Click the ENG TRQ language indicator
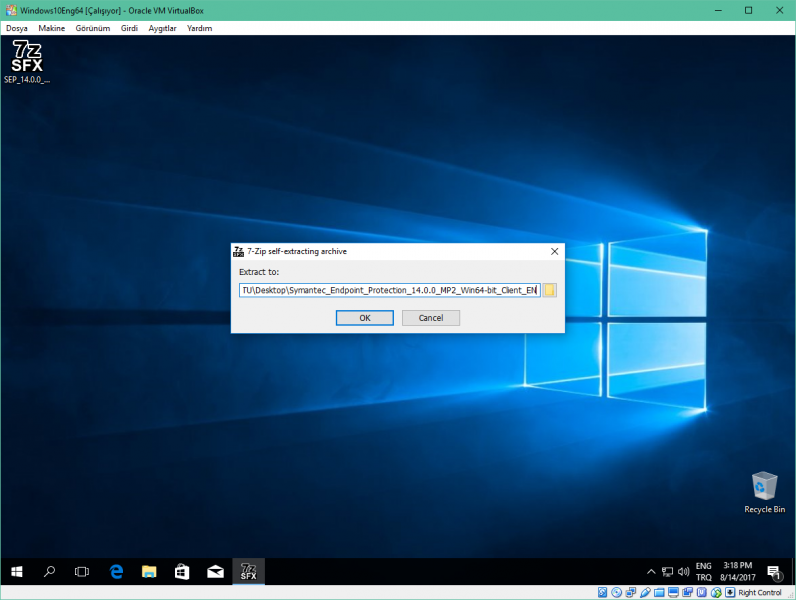This screenshot has width=796, height=600. (x=704, y=572)
